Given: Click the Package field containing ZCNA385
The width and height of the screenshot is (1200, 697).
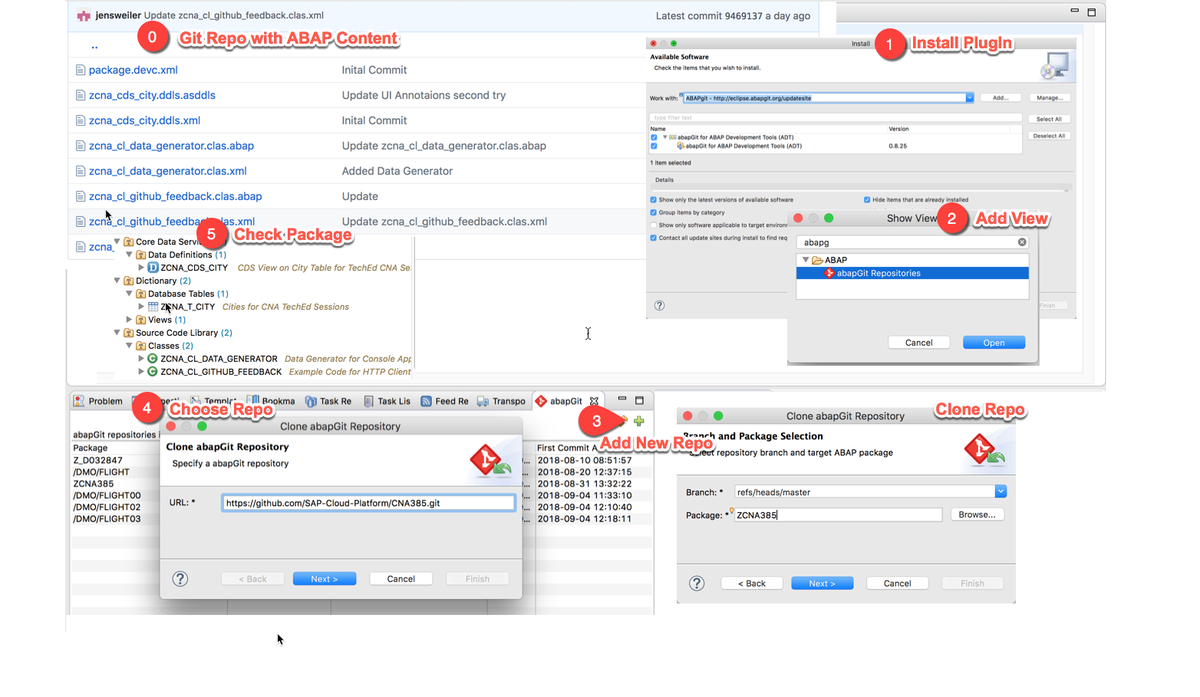Looking at the screenshot, I should (837, 515).
